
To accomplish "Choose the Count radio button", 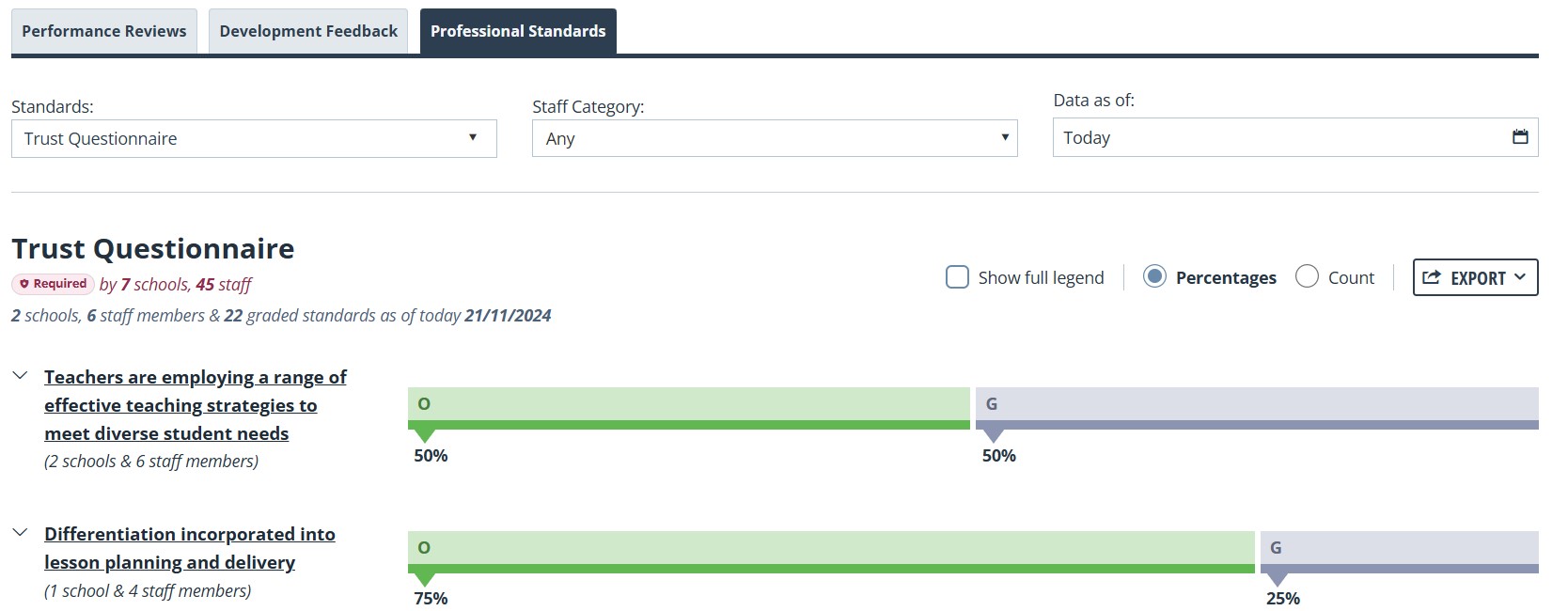I will click(x=1307, y=276).
